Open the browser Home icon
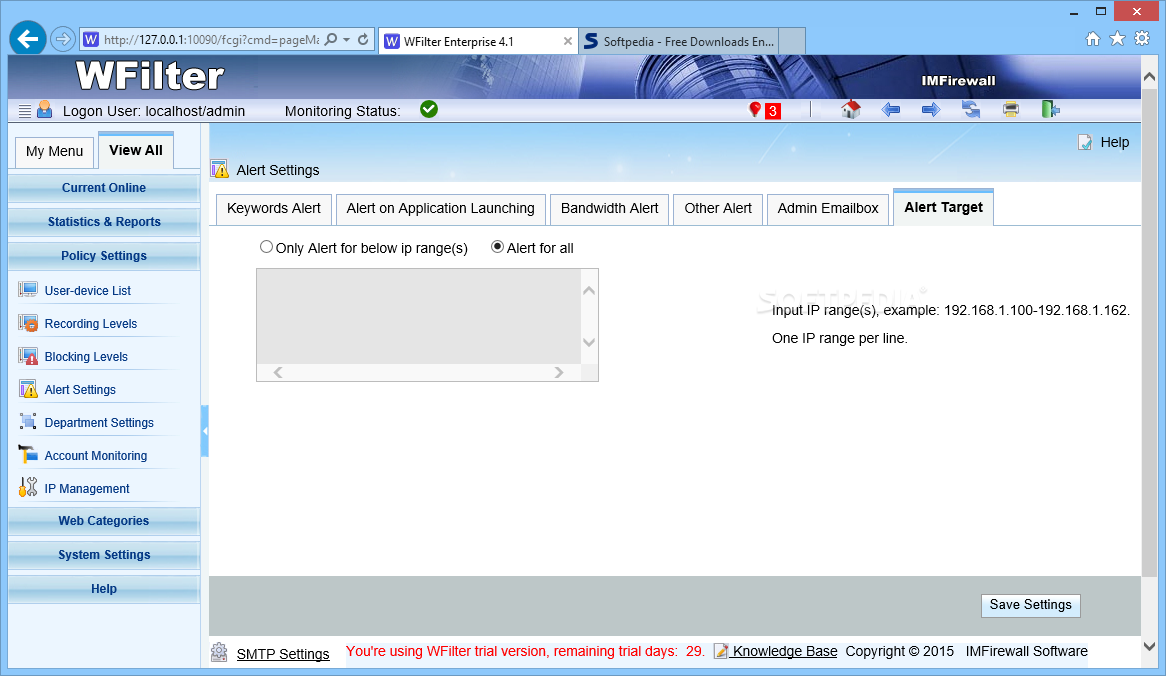The height and width of the screenshot is (676, 1166). coord(1092,39)
